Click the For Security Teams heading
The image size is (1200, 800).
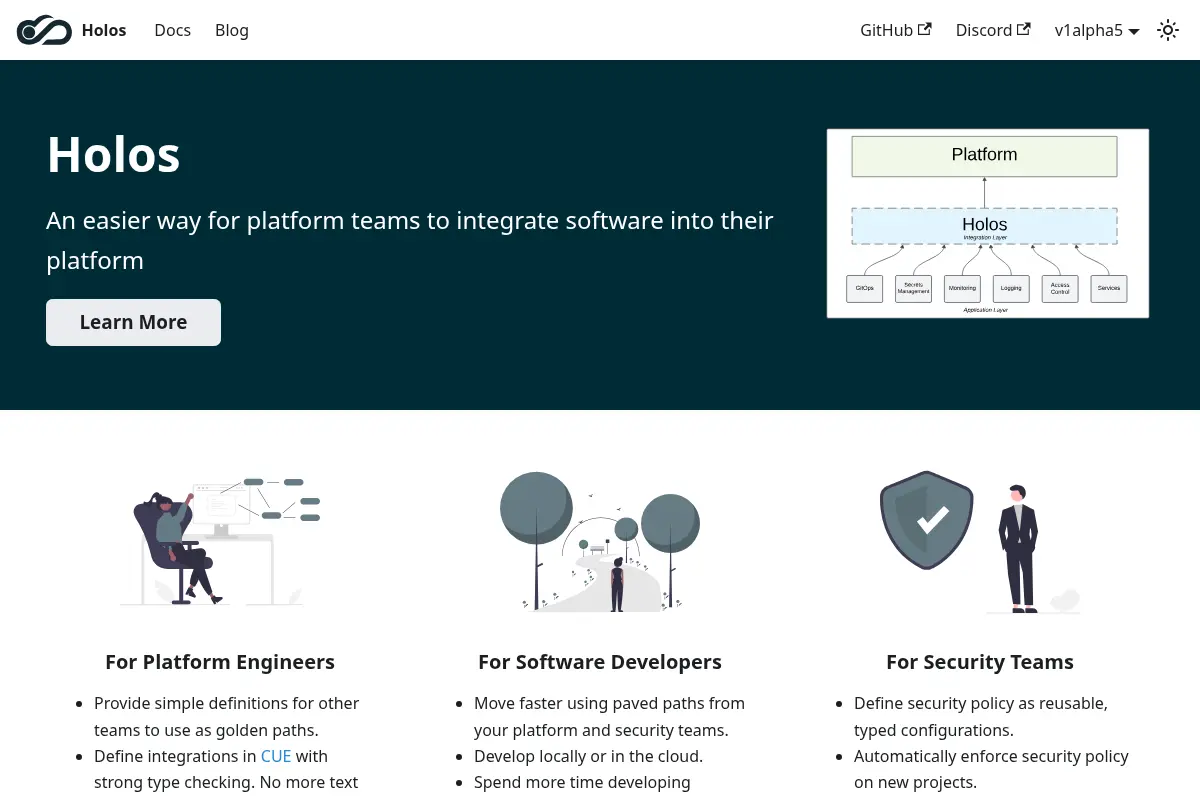(980, 662)
